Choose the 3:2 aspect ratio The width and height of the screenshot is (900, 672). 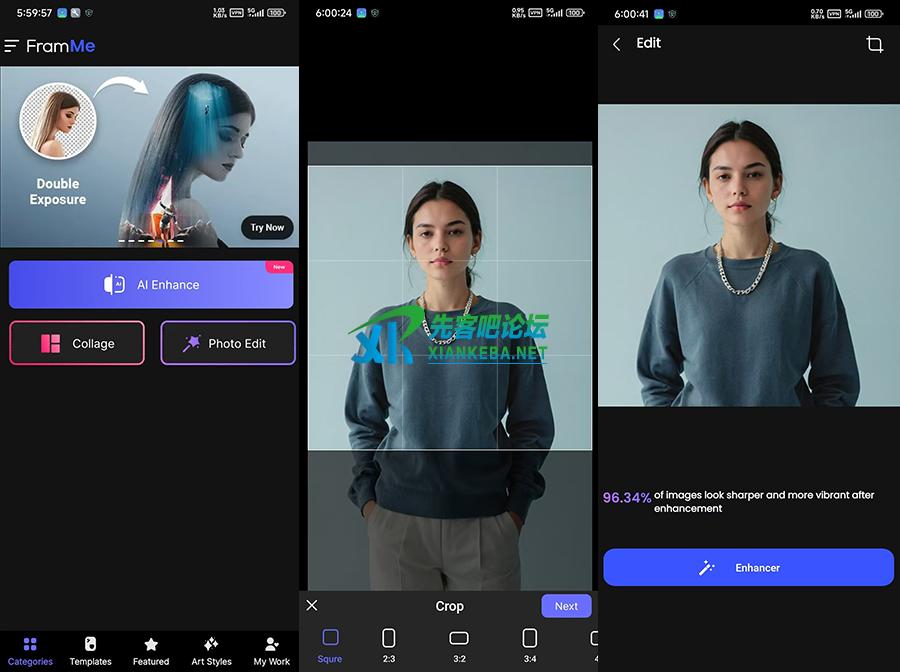click(x=459, y=644)
